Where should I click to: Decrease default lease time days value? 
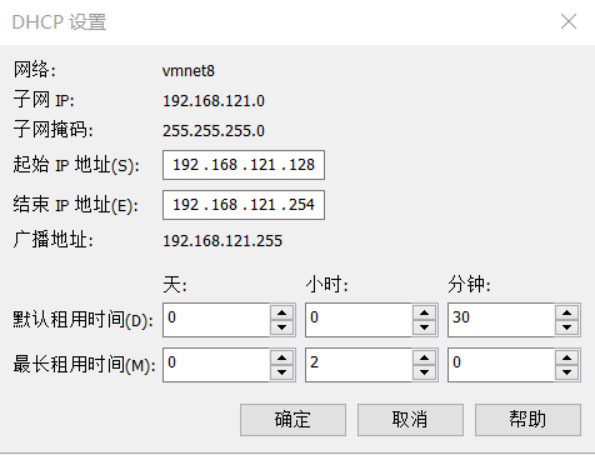coord(282,327)
